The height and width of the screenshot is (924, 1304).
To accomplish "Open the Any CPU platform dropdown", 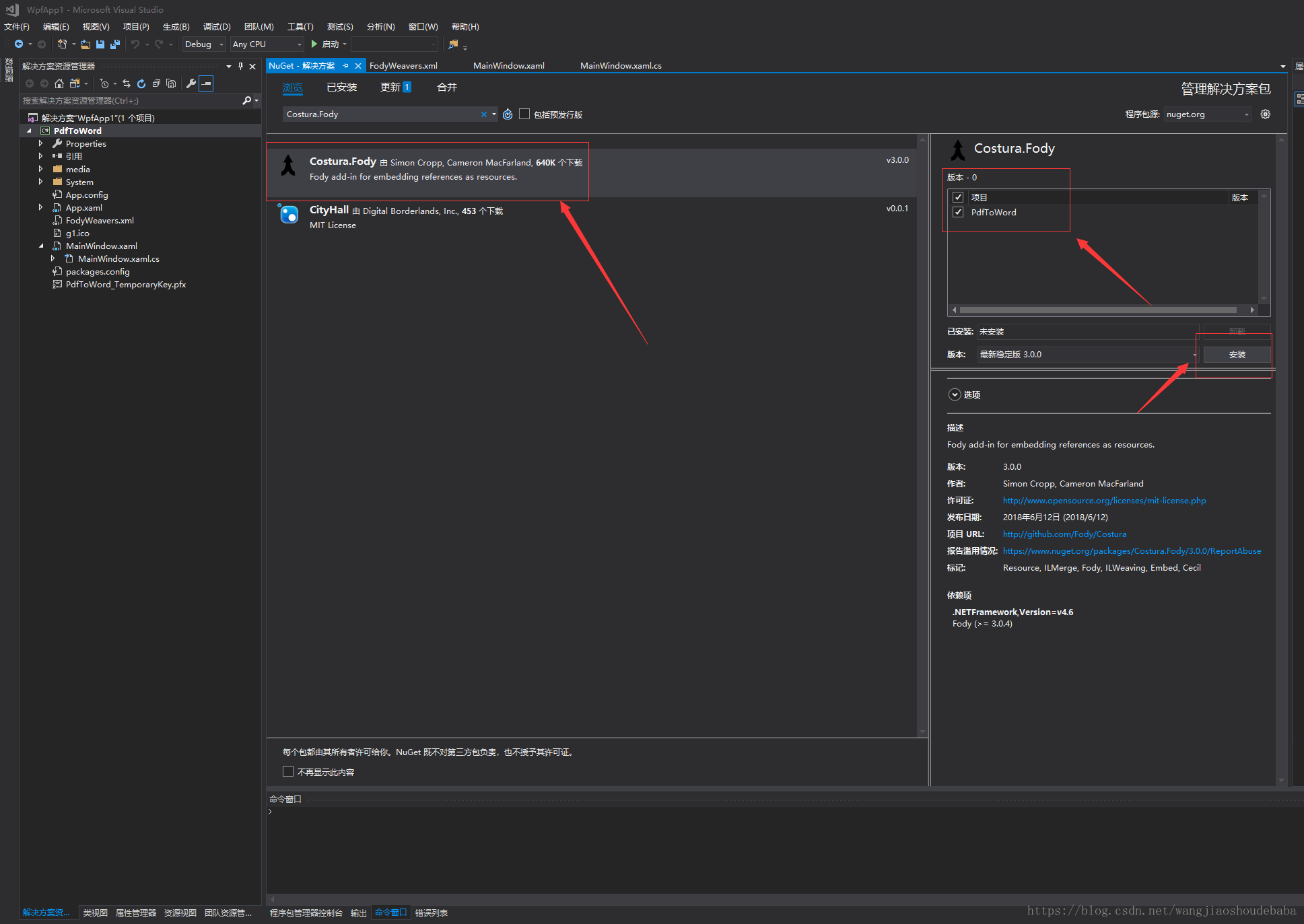I will point(267,44).
